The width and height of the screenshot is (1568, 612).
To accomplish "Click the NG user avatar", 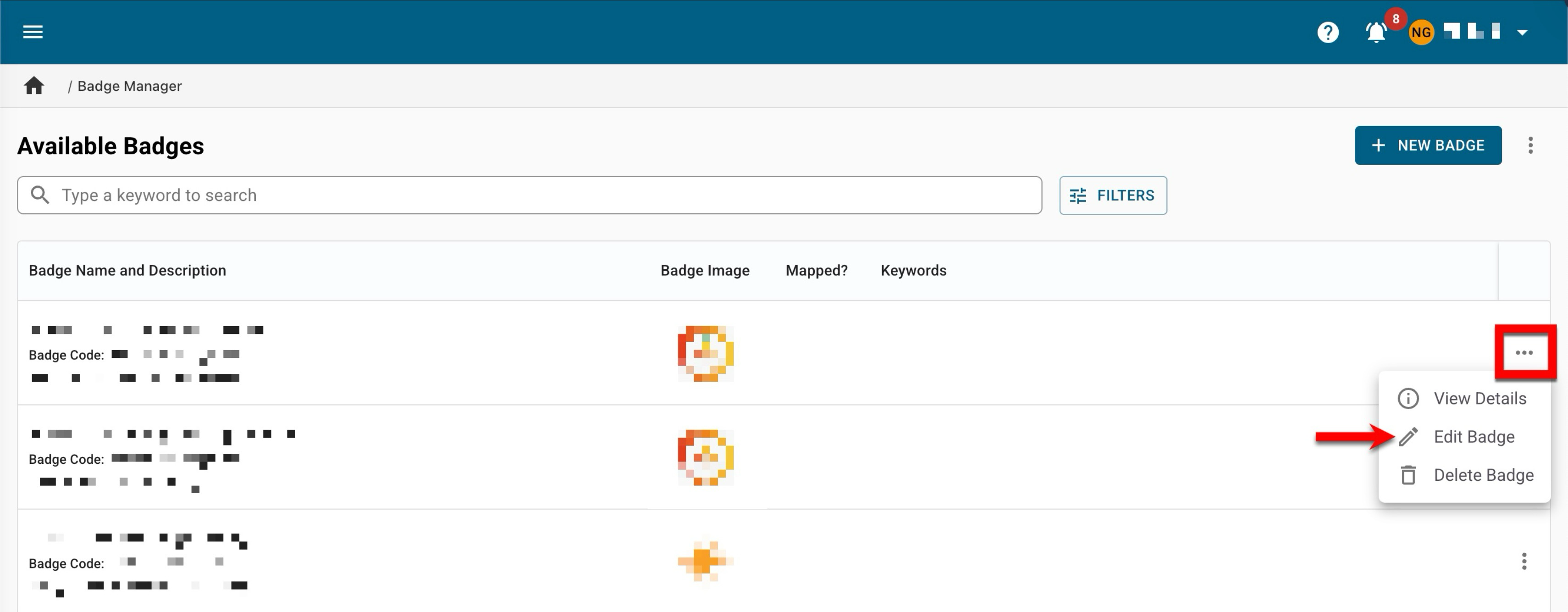I will pos(1421,32).
